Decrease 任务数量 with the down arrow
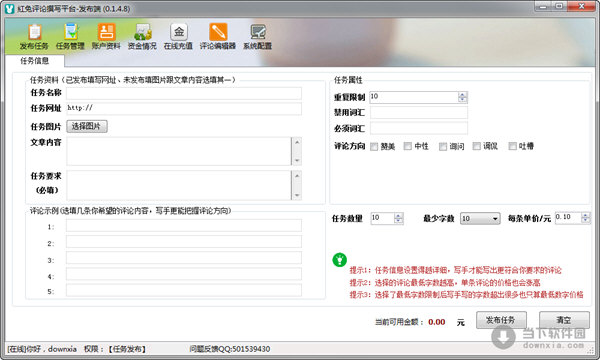600x360 pixels. tap(398, 221)
